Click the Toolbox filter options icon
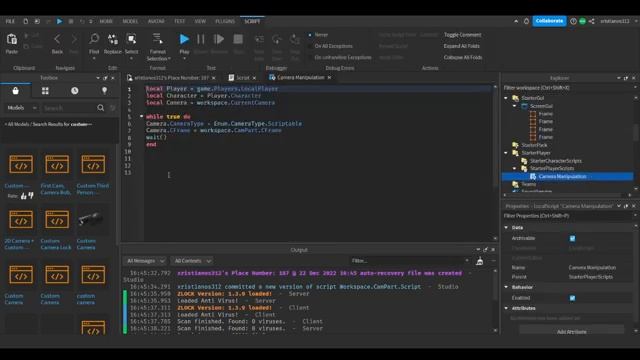Viewport: 640px width, 360px height. pyautogui.click(x=113, y=108)
